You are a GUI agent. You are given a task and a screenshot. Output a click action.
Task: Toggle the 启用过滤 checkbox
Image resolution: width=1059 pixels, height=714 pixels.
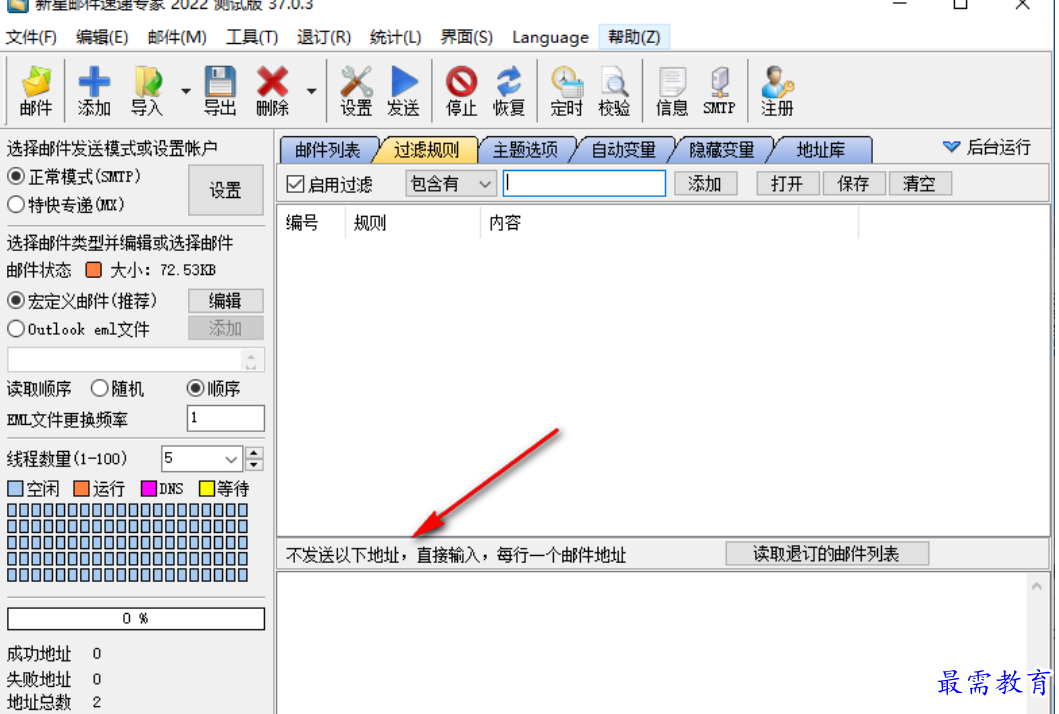pyautogui.click(x=295, y=184)
